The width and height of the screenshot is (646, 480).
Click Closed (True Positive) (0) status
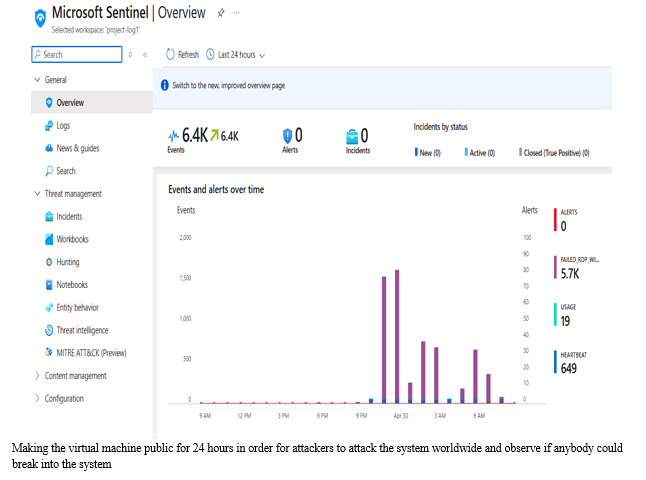(555, 152)
